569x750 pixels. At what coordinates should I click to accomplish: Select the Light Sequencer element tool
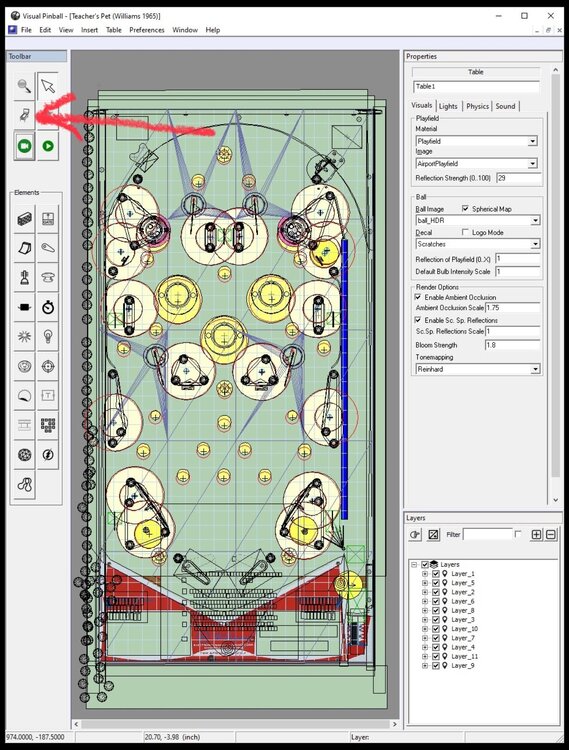point(48,425)
